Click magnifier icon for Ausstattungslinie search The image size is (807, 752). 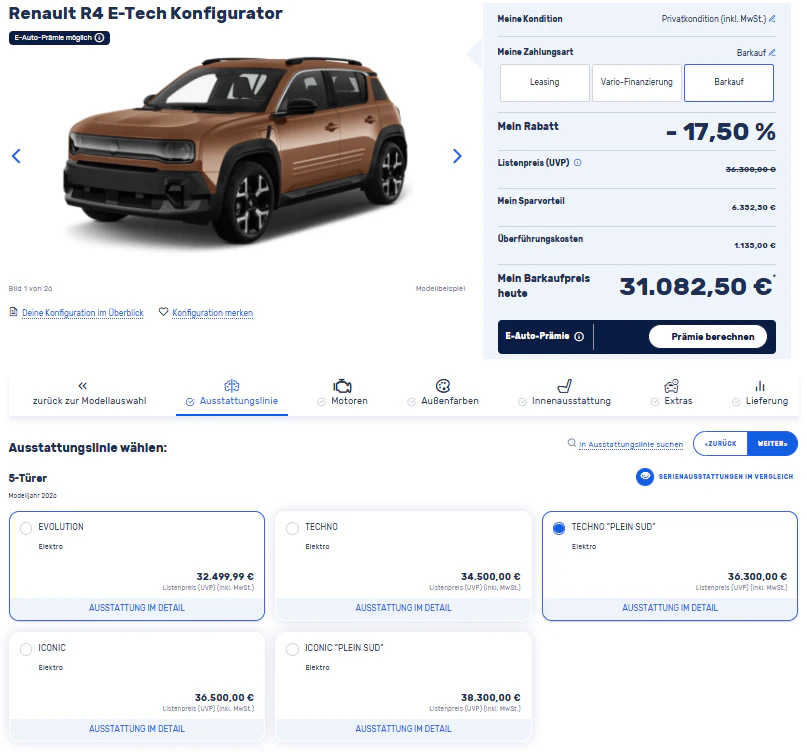571,443
